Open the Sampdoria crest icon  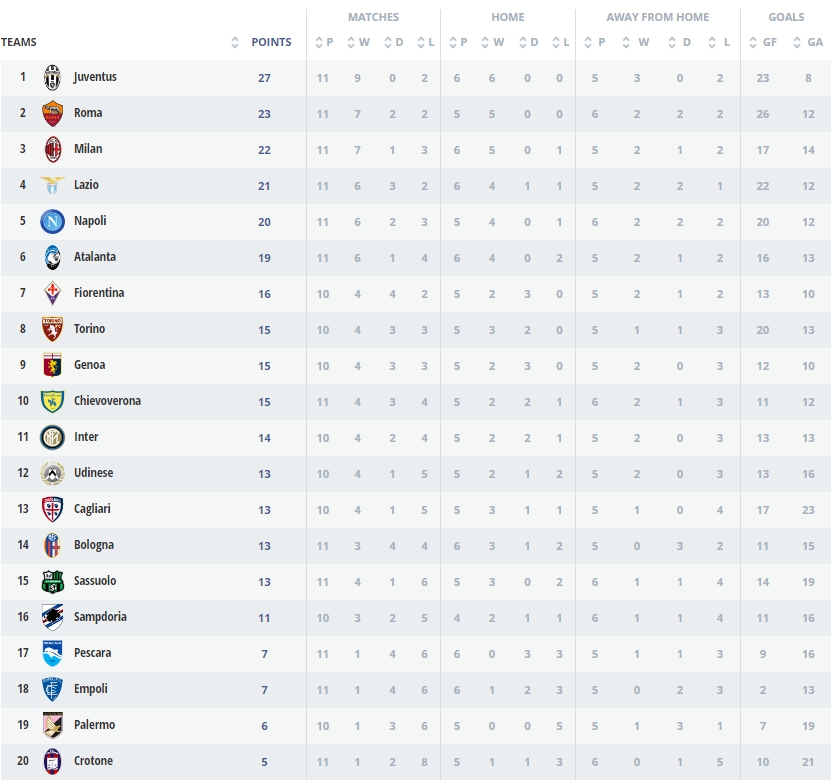click(52, 618)
